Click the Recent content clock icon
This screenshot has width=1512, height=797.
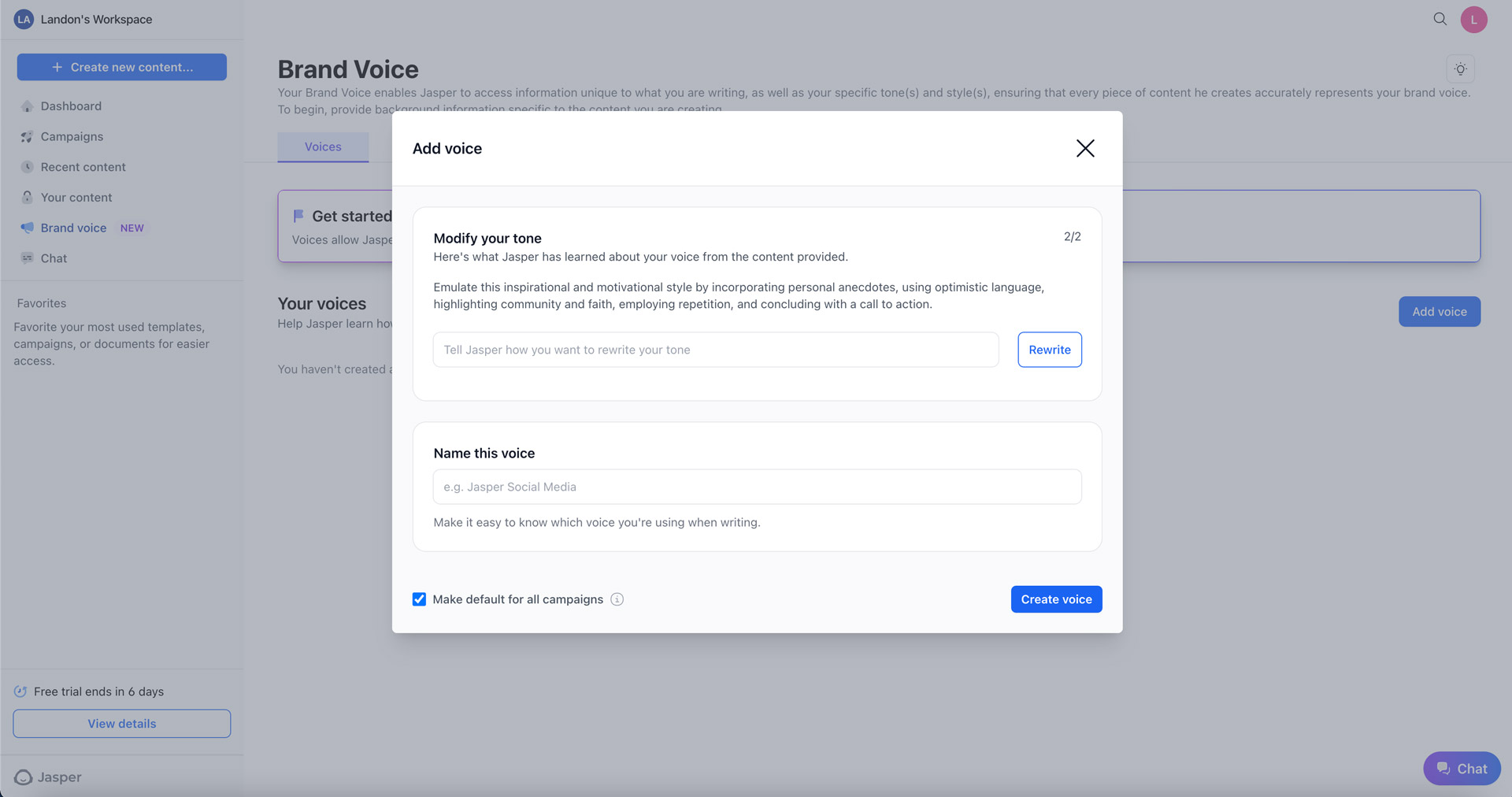tap(27, 167)
